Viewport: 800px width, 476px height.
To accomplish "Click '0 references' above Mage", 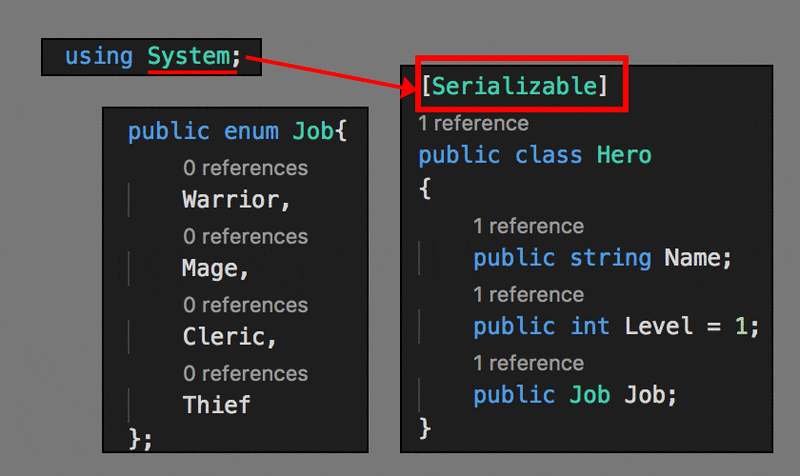I will (245, 237).
